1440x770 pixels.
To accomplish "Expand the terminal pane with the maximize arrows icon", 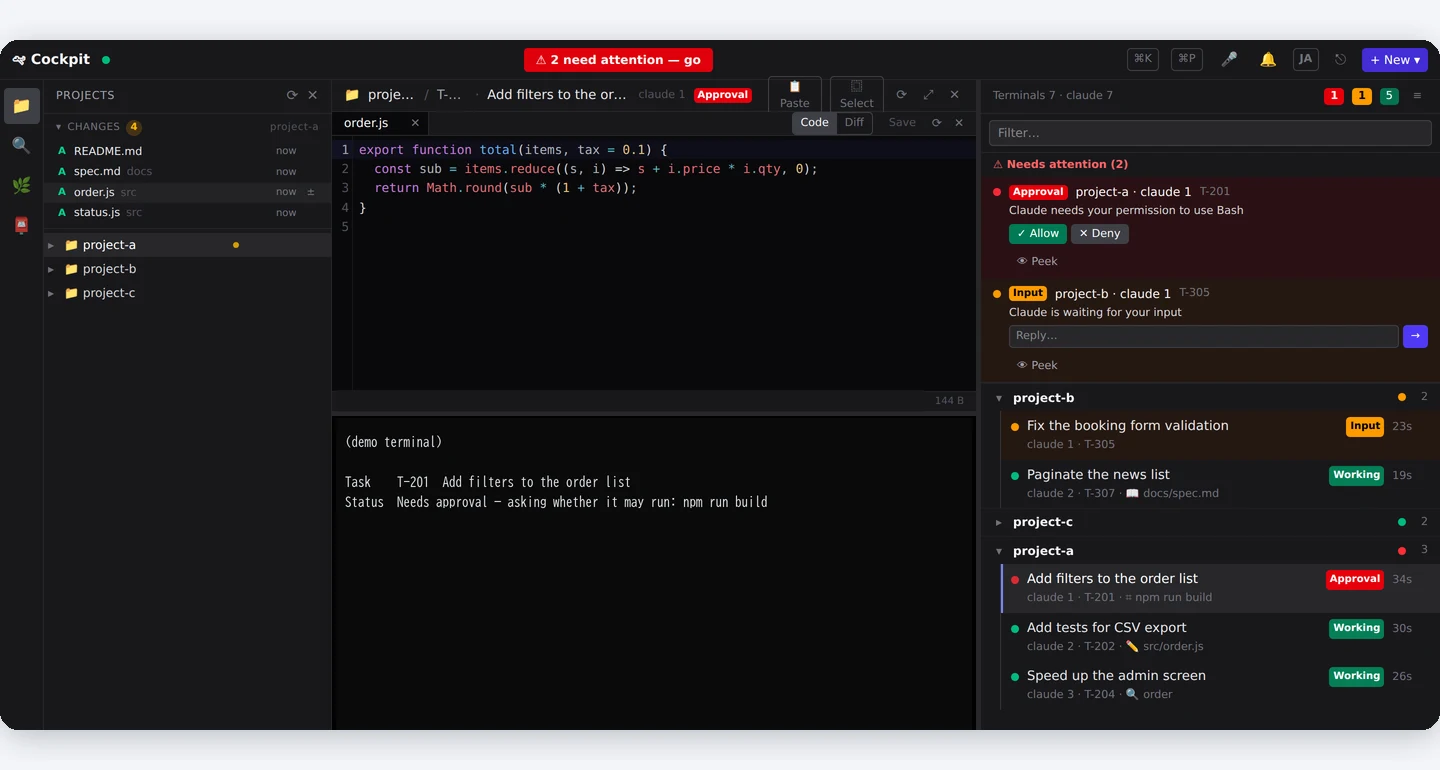I will tap(928, 94).
